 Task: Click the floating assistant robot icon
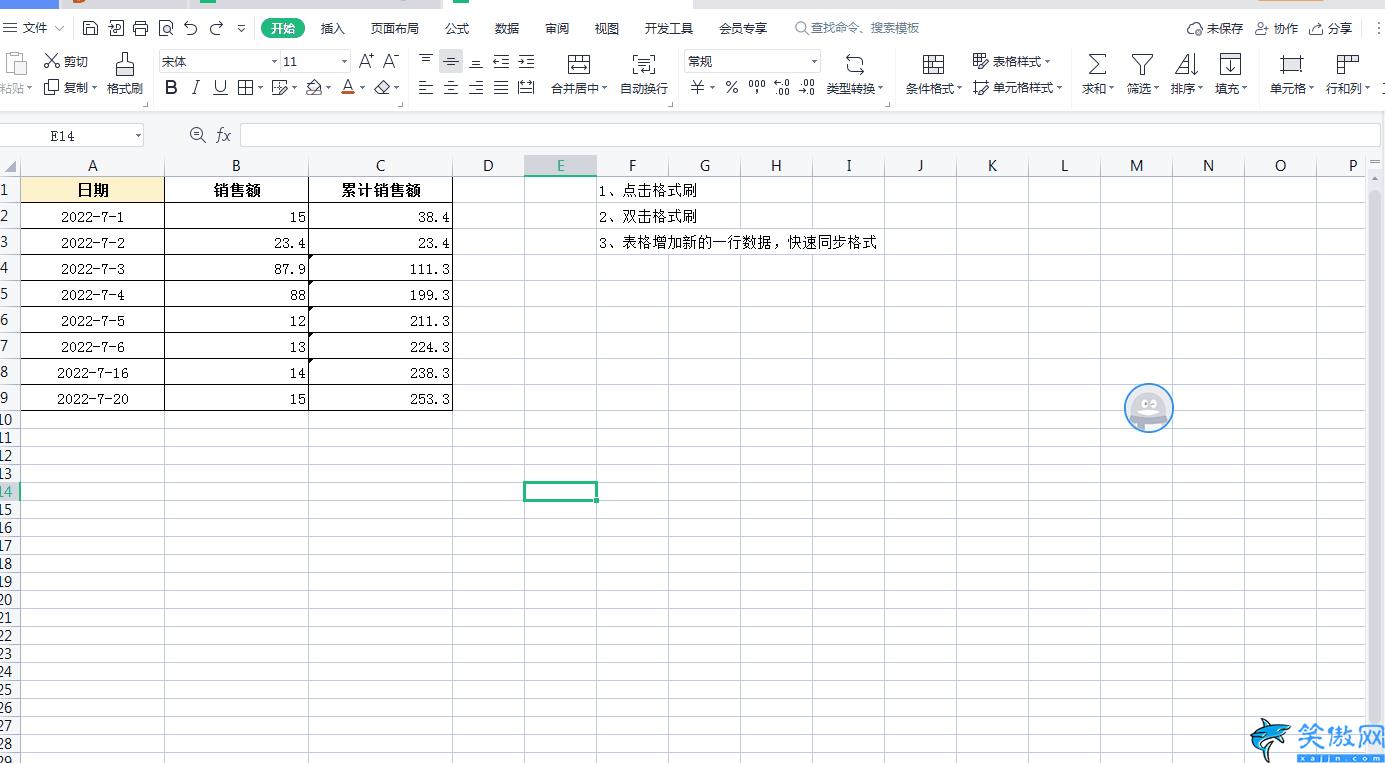pos(1149,408)
